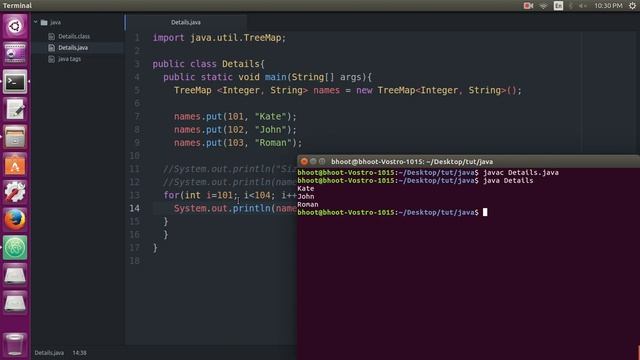
Task: Select Details.class in the tree view
Action: pyautogui.click(x=74, y=36)
